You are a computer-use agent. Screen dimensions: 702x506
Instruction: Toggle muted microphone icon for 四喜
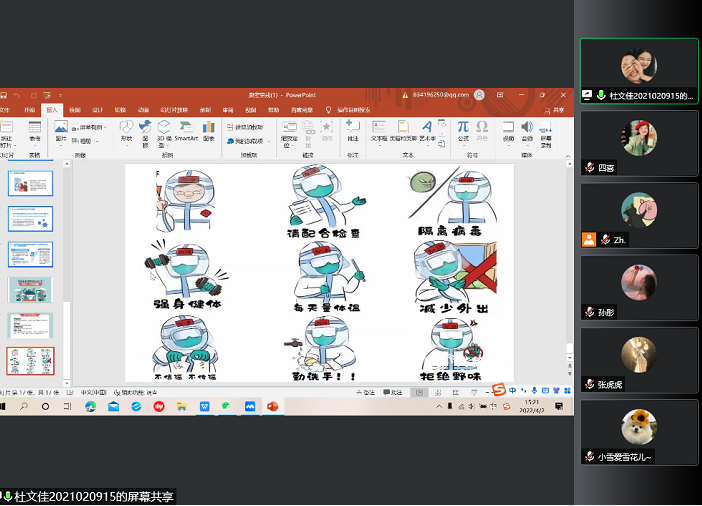(x=590, y=168)
